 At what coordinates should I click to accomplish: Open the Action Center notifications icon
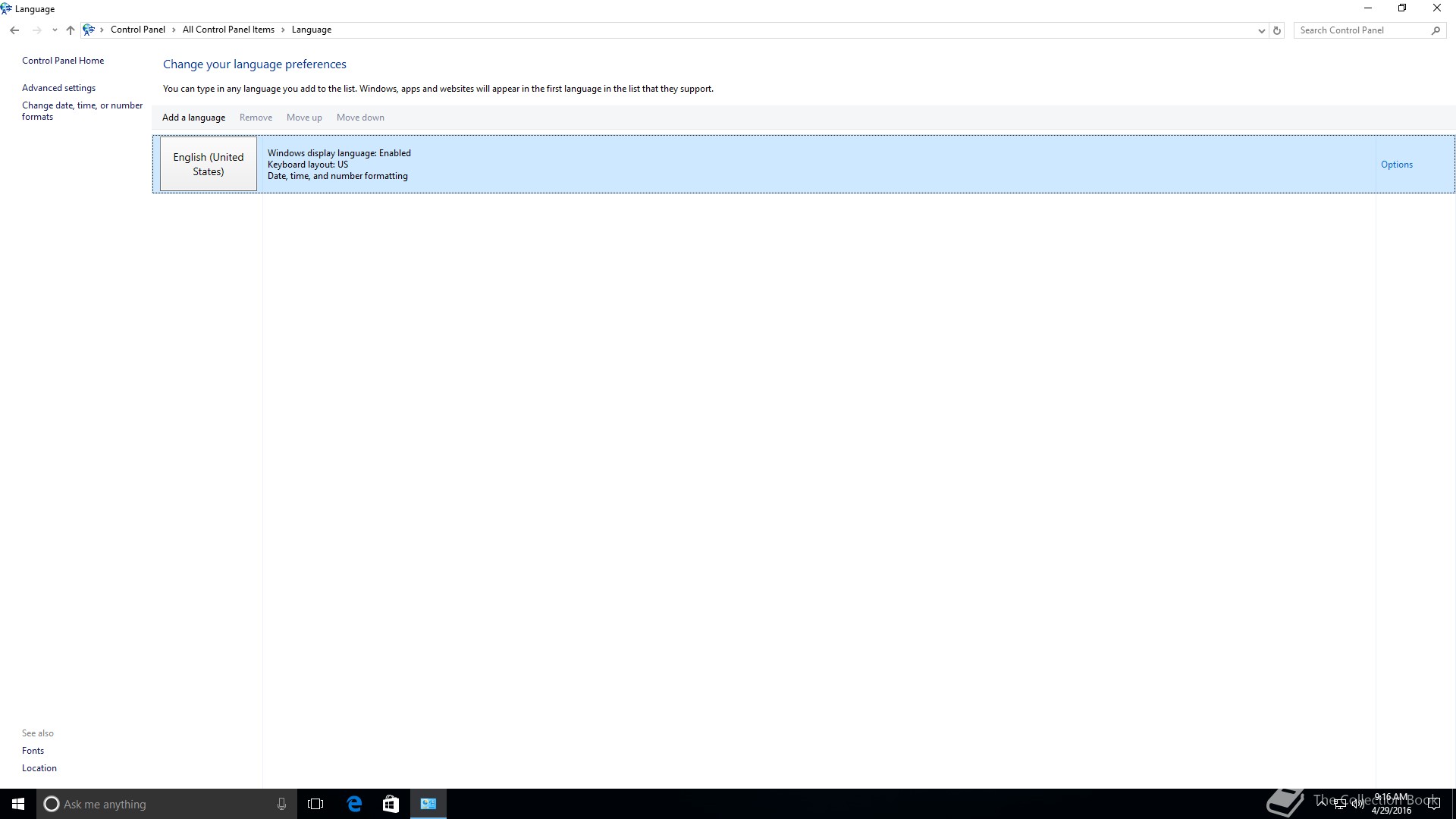(1433, 805)
